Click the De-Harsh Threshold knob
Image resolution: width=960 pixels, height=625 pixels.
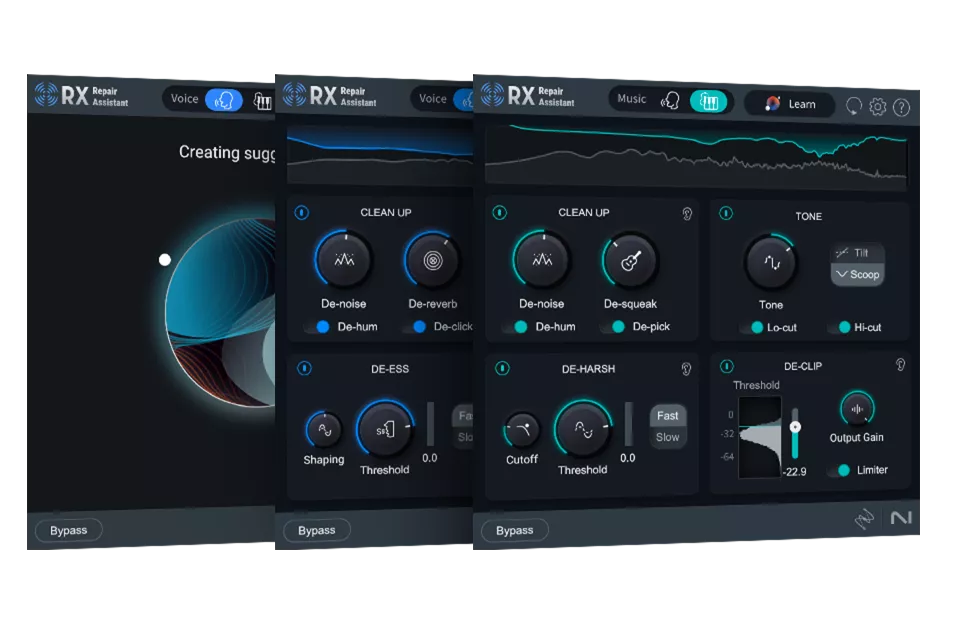point(582,430)
